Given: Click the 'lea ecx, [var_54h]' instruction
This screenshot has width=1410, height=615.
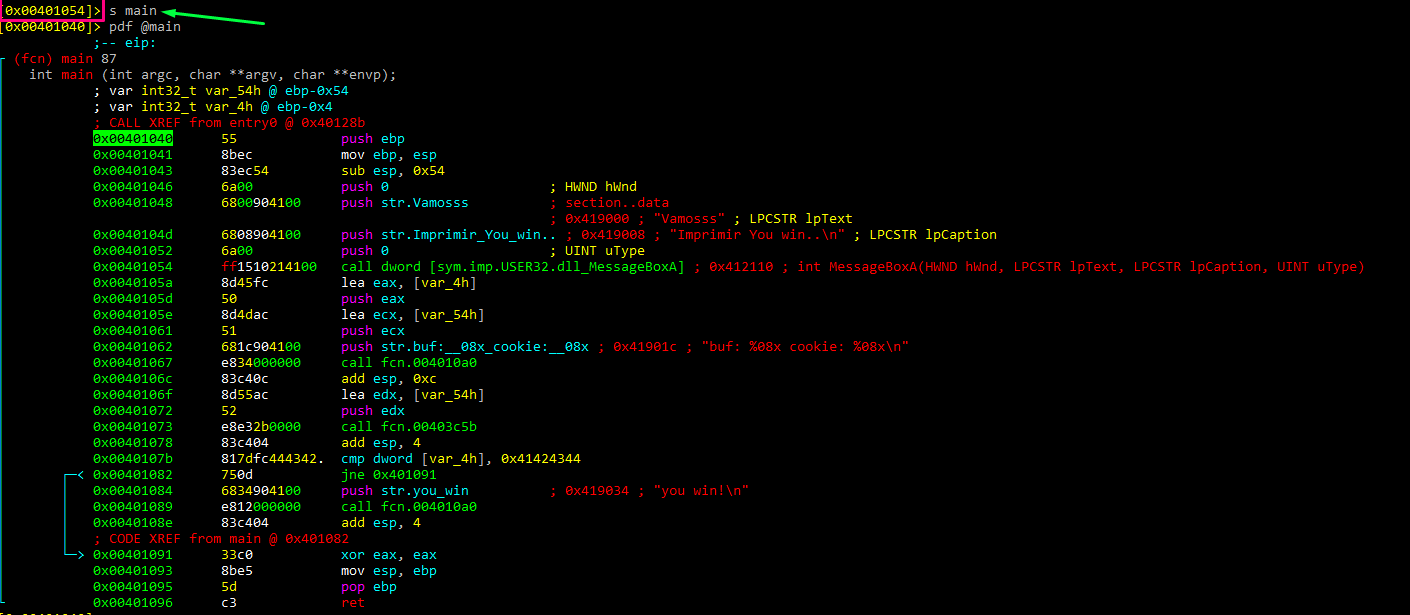Looking at the screenshot, I should click(x=413, y=314).
